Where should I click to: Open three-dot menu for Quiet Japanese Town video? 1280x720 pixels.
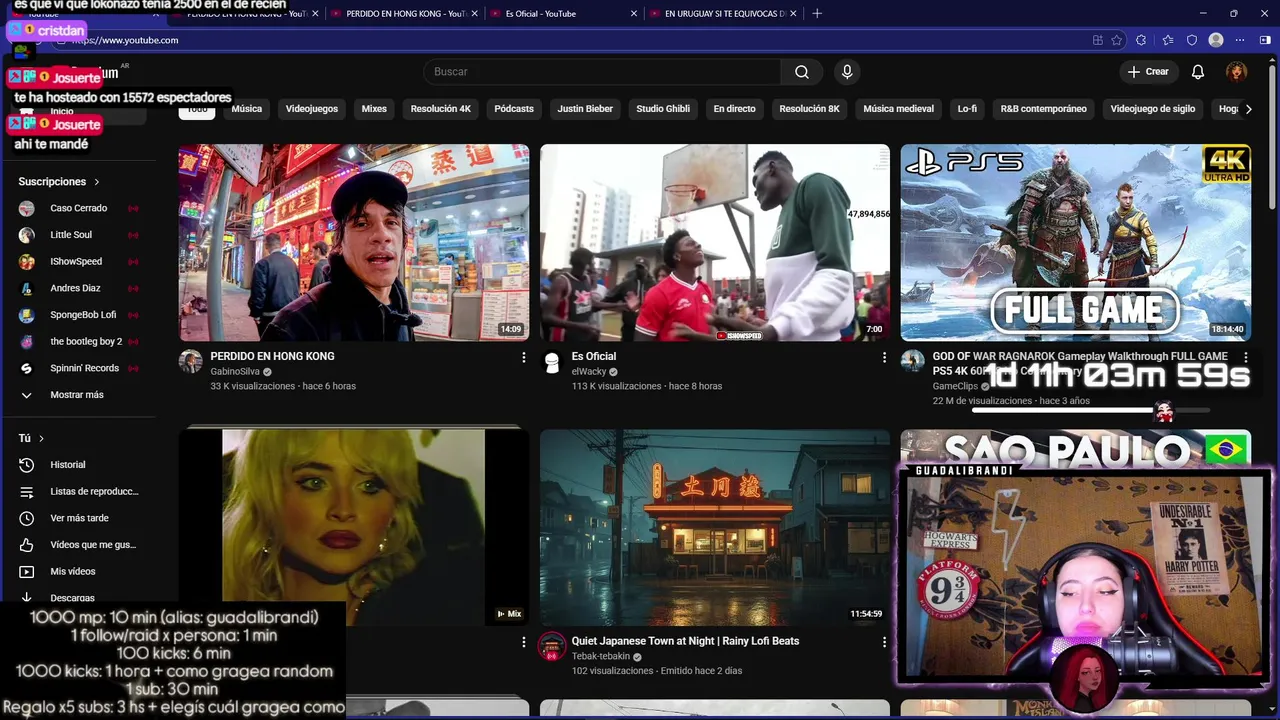click(x=884, y=642)
